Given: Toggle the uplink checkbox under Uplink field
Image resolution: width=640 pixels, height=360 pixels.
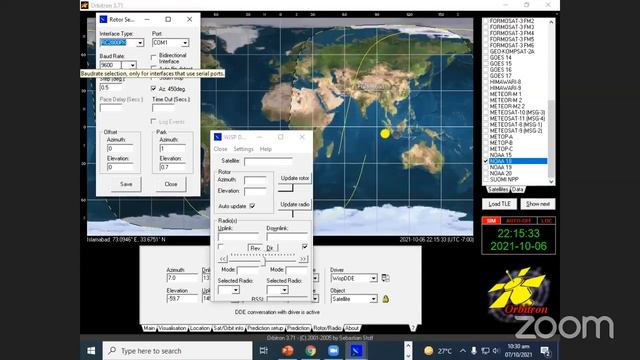Looking at the screenshot, I should pyautogui.click(x=221, y=247).
